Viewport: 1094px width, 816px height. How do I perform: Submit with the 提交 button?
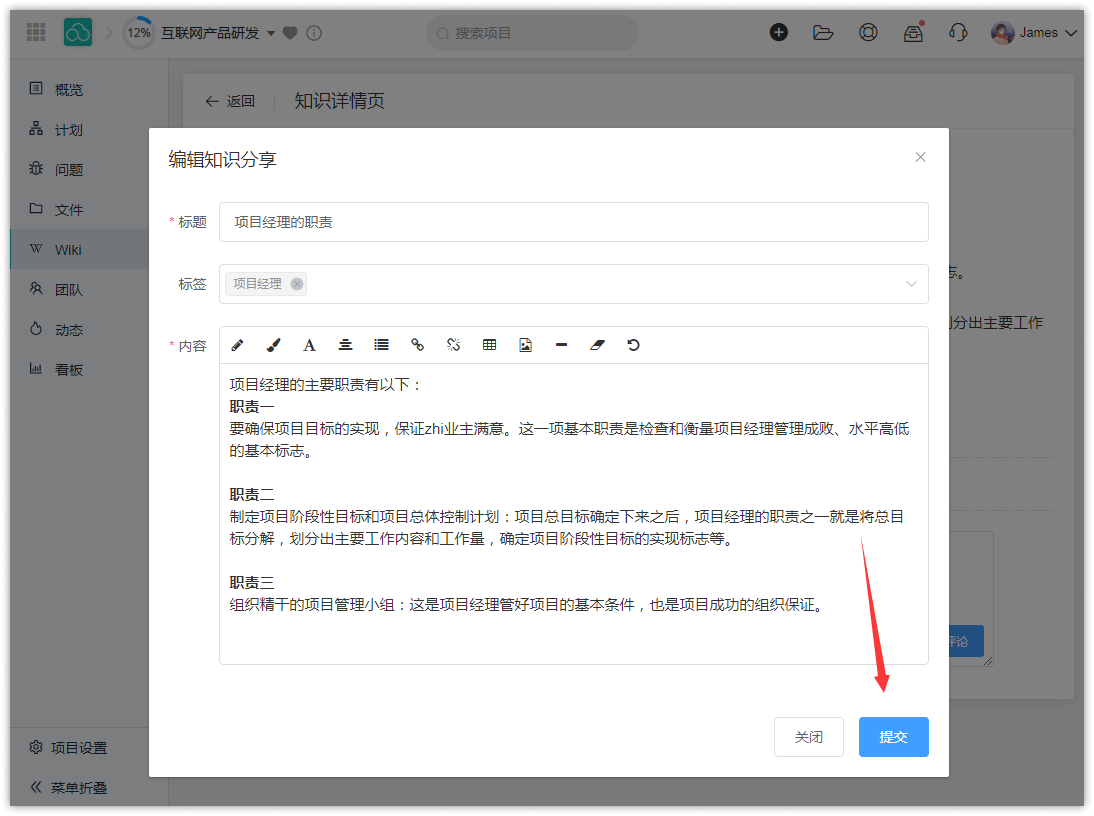(x=894, y=737)
